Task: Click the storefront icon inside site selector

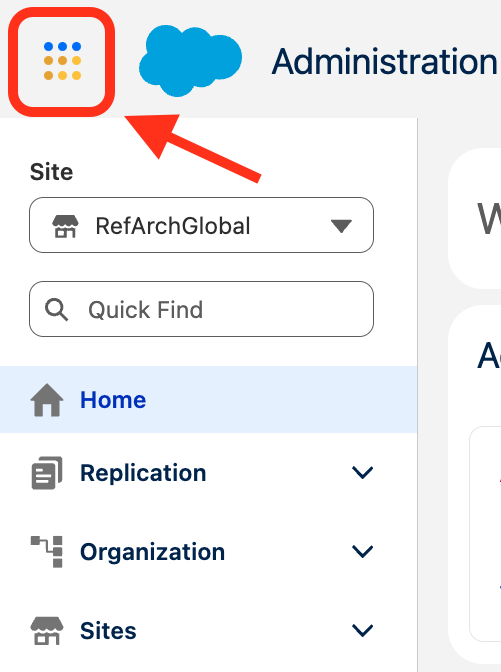Action: [65, 226]
